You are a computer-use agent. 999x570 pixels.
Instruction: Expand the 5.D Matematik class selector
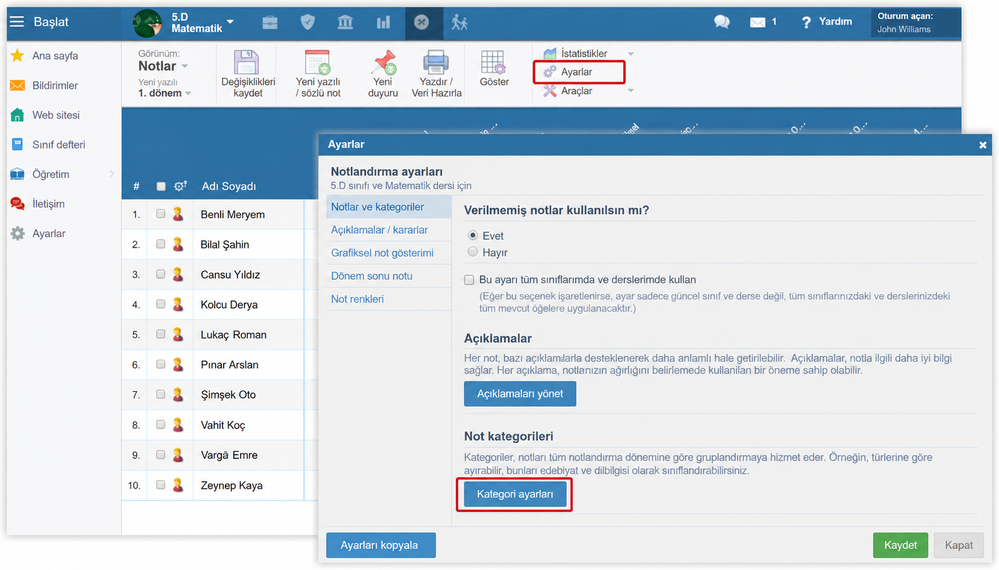pyautogui.click(x=202, y=22)
